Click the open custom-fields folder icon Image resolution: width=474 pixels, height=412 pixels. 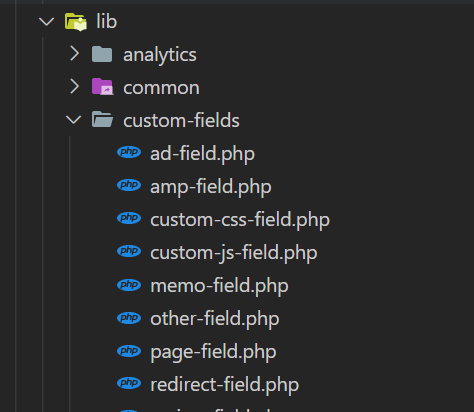click(x=102, y=119)
